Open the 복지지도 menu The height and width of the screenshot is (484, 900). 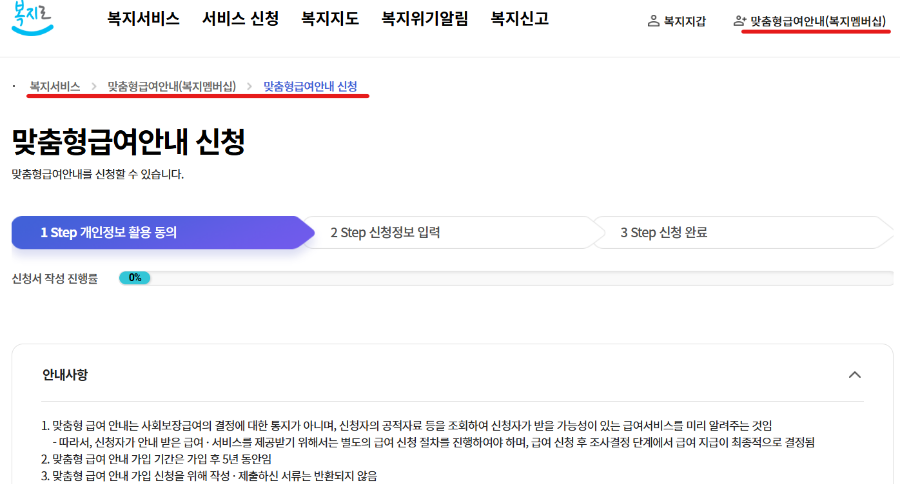click(329, 19)
